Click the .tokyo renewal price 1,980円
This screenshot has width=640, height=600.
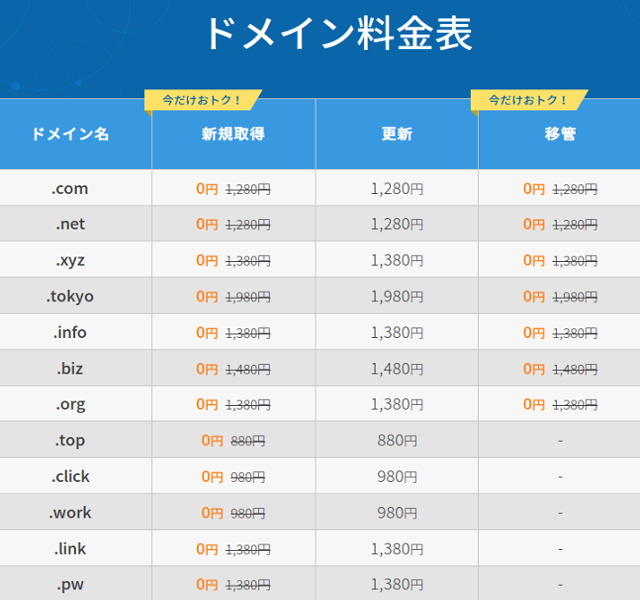pos(397,296)
